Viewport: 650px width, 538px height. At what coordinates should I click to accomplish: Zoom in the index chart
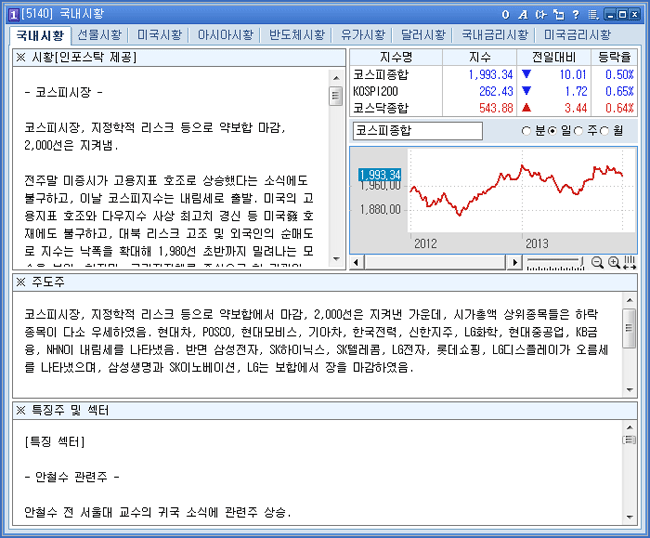coord(613,262)
